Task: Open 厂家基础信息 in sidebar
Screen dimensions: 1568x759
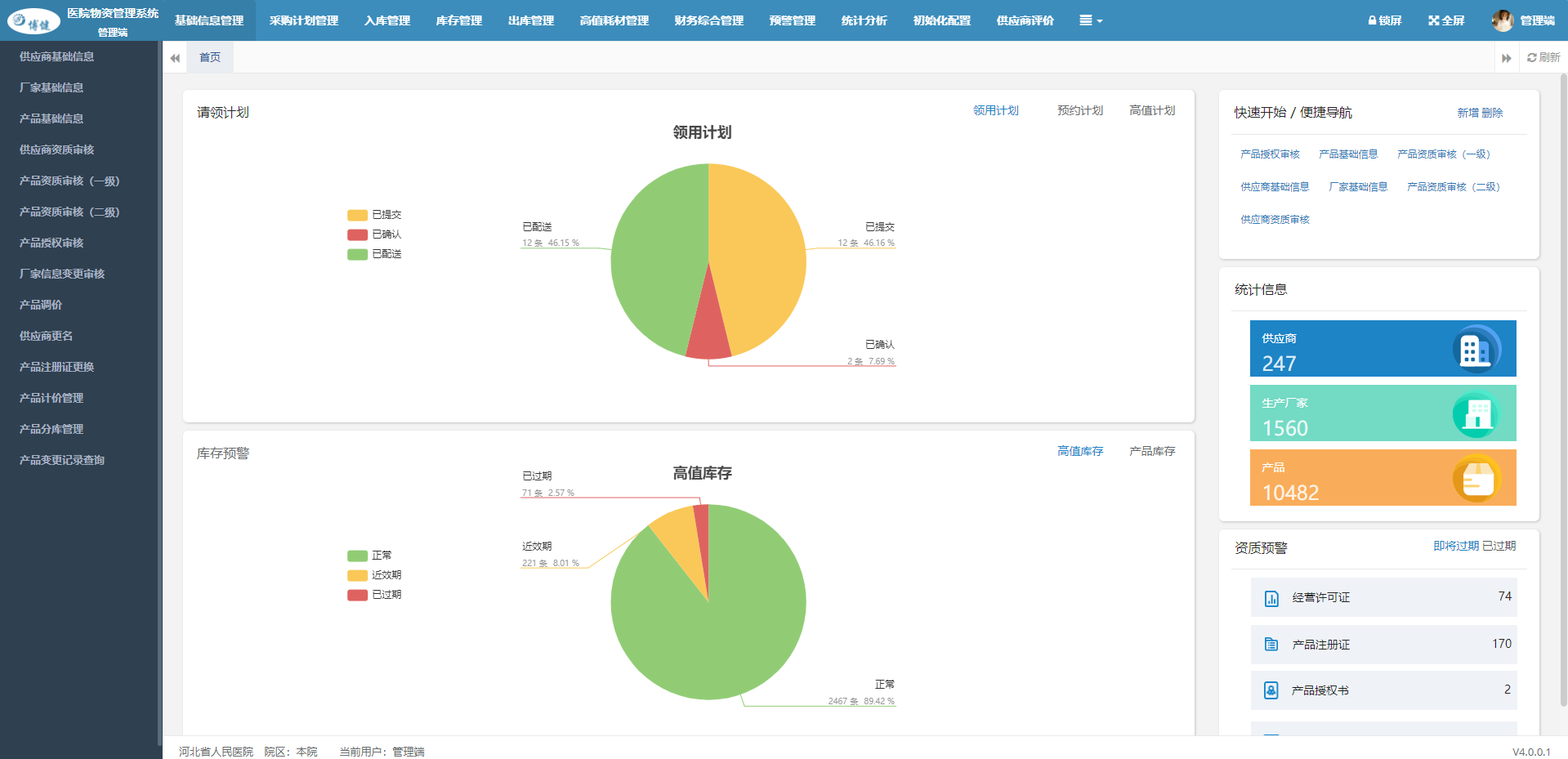Action: [51, 87]
